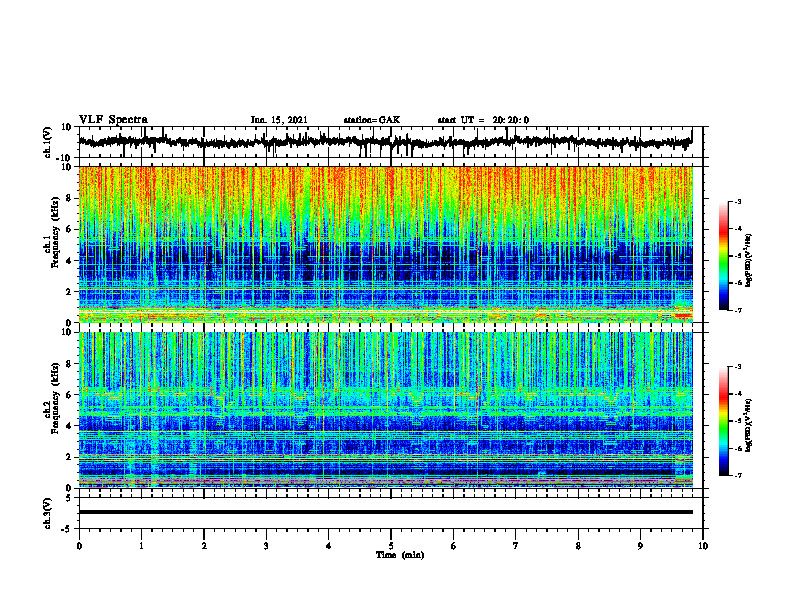The width and height of the screenshot is (792, 612).
Task: Click time axis tick label "1"
Action: (x=141, y=546)
